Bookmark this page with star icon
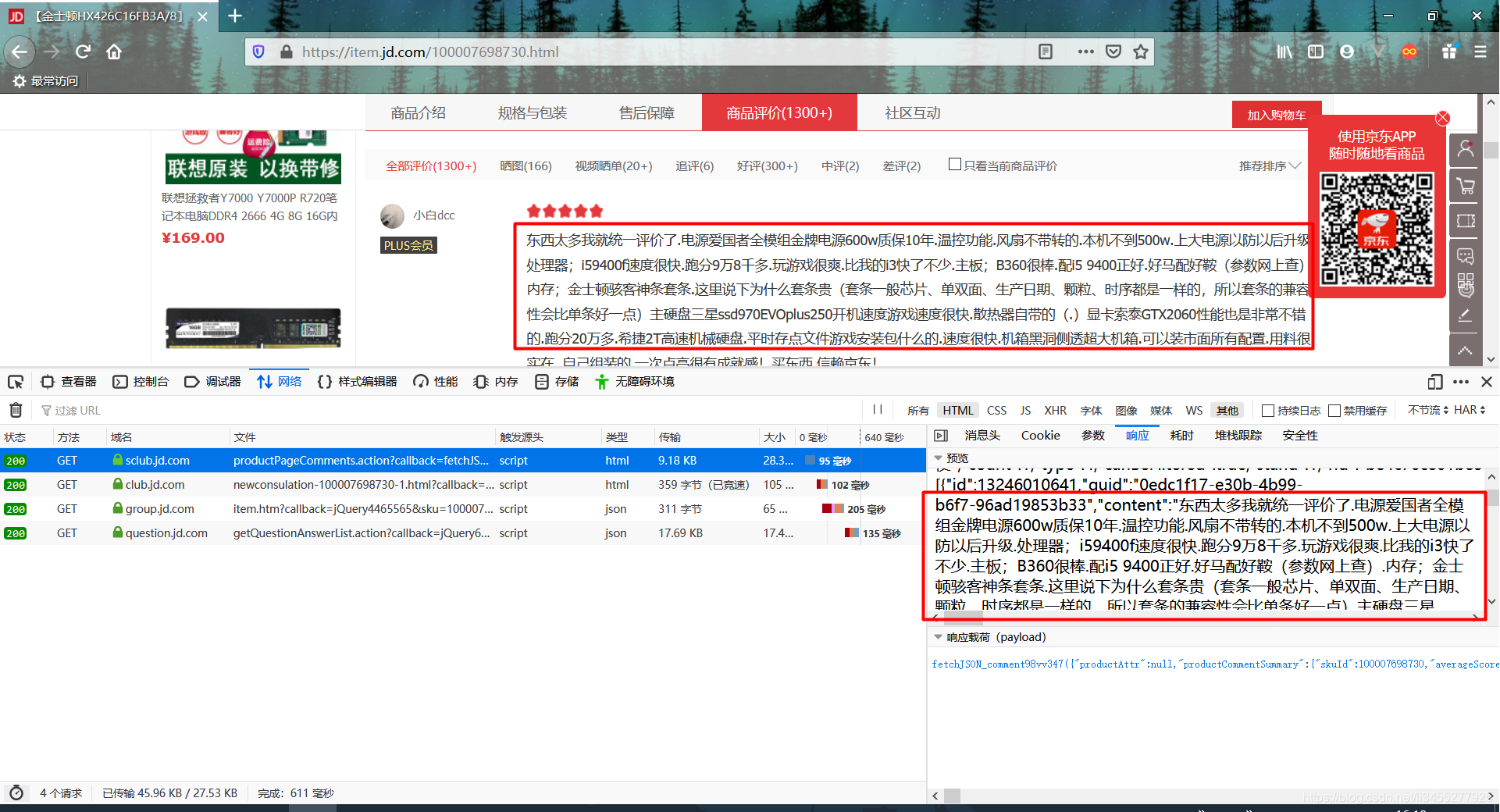The image size is (1500, 812). [x=1141, y=52]
